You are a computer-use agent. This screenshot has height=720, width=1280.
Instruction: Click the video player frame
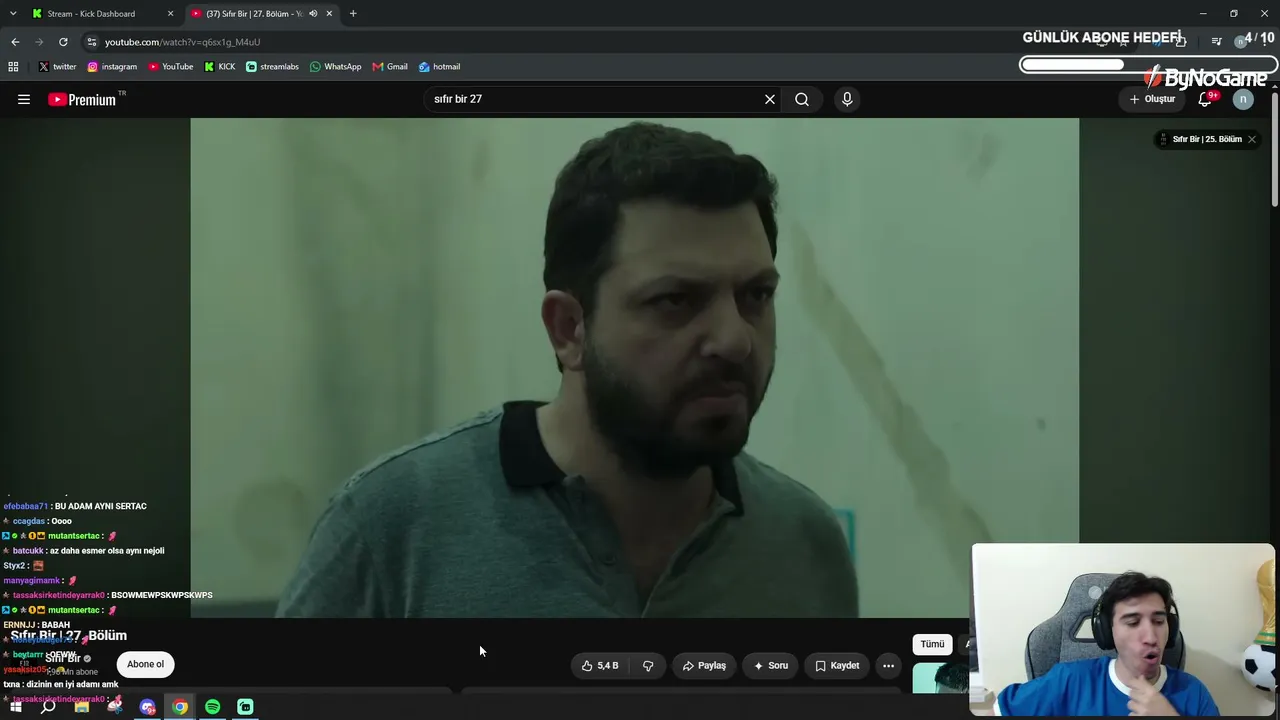634,367
